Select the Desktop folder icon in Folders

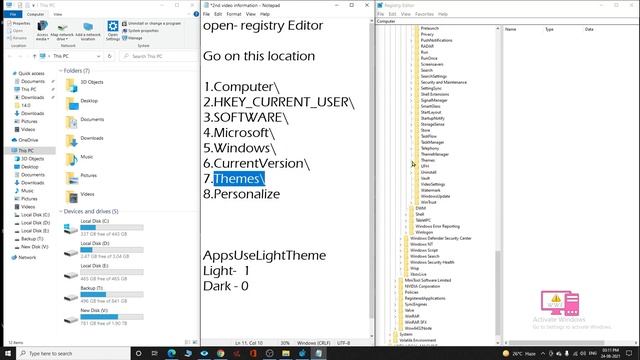tap(71, 104)
